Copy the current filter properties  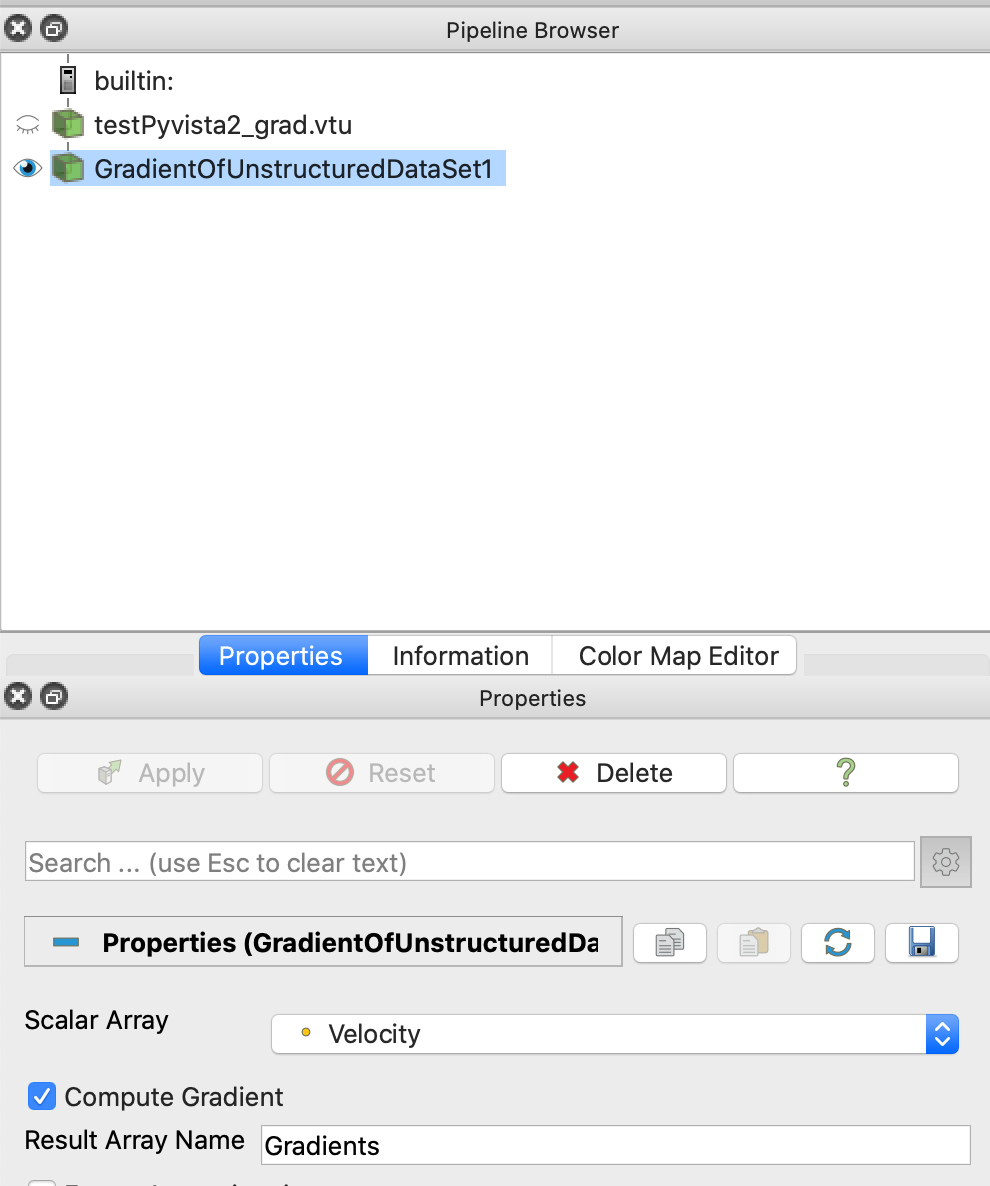[x=669, y=941]
